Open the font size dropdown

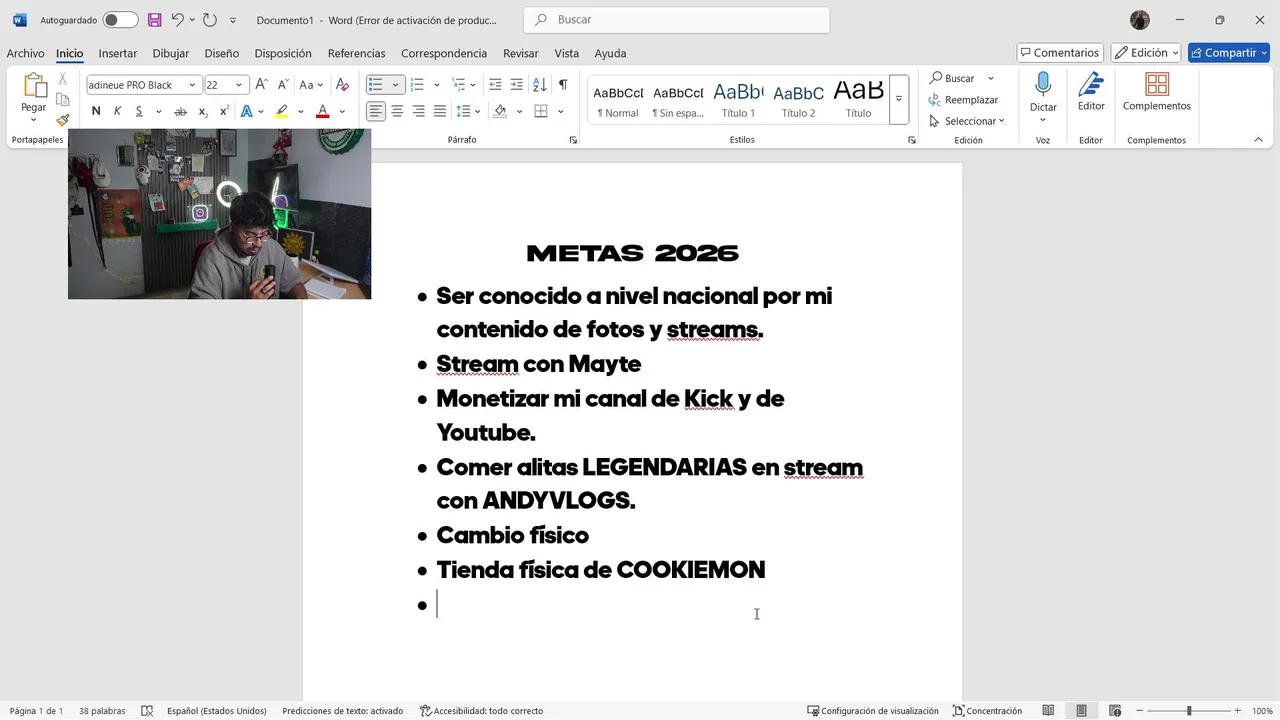(239, 85)
